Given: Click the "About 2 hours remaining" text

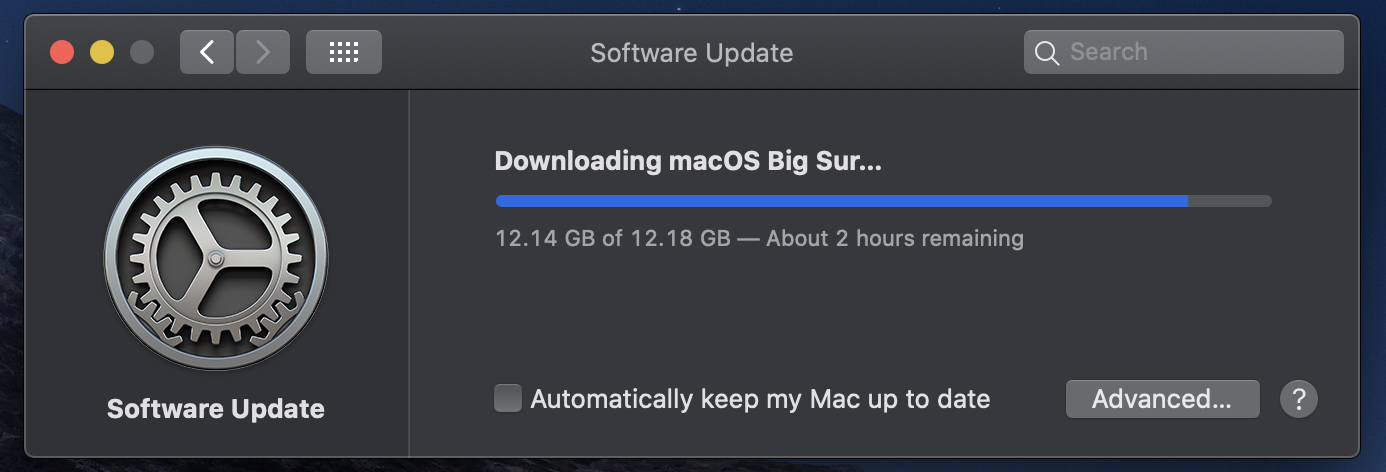Looking at the screenshot, I should tap(895, 238).
